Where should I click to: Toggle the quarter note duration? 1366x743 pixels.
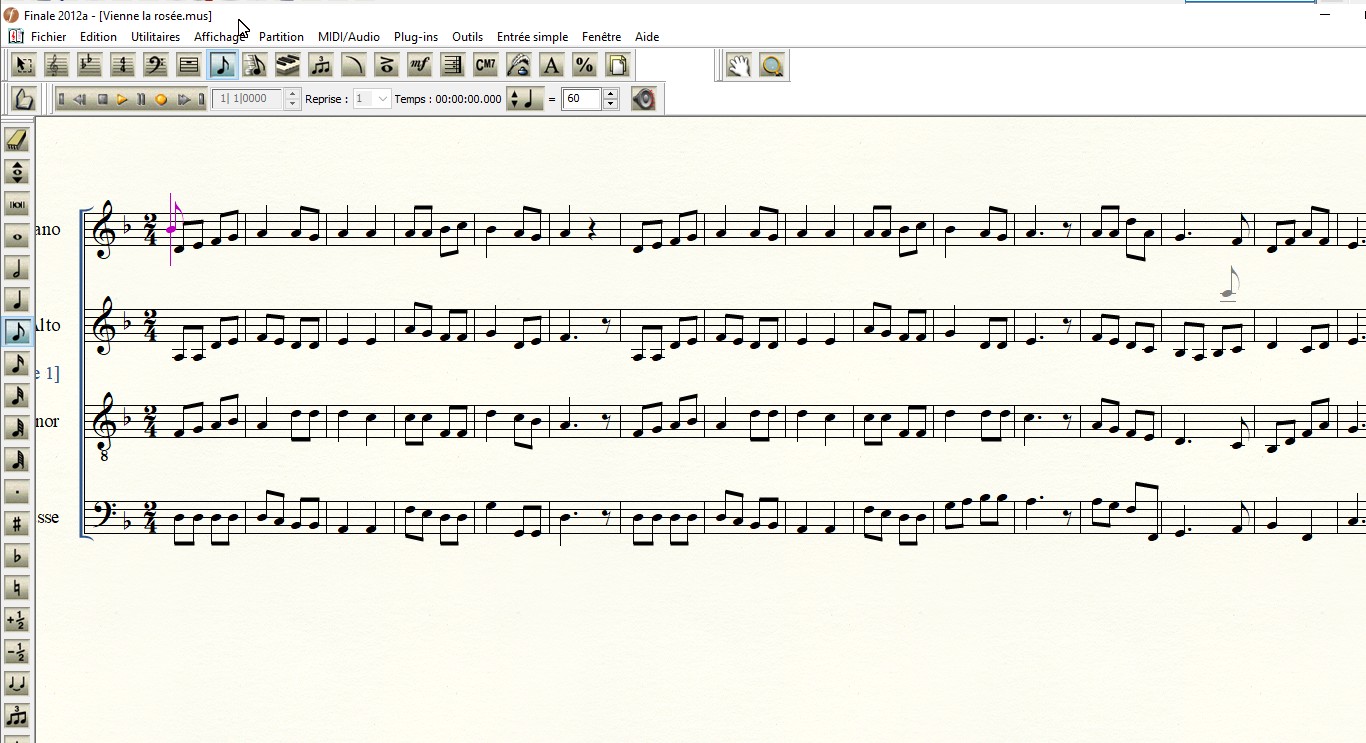(x=16, y=300)
